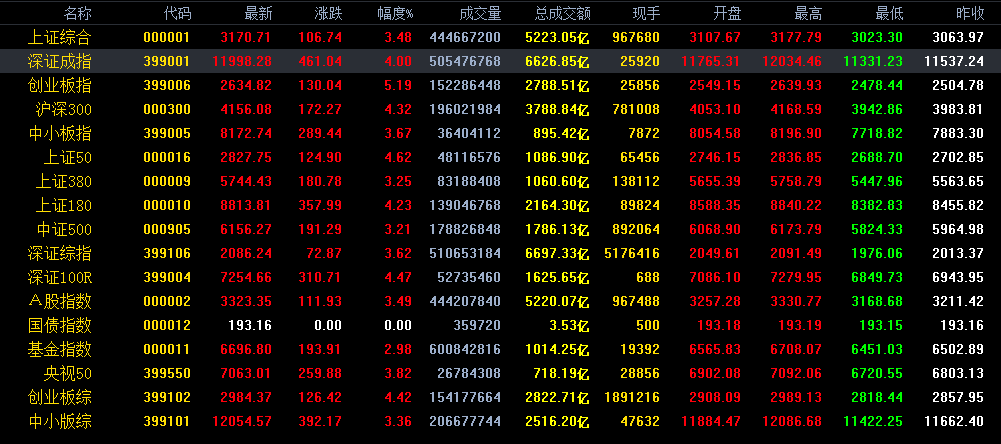The width and height of the screenshot is (1001, 444).
Task: Click the 昨收 column header
Action: [970, 13]
